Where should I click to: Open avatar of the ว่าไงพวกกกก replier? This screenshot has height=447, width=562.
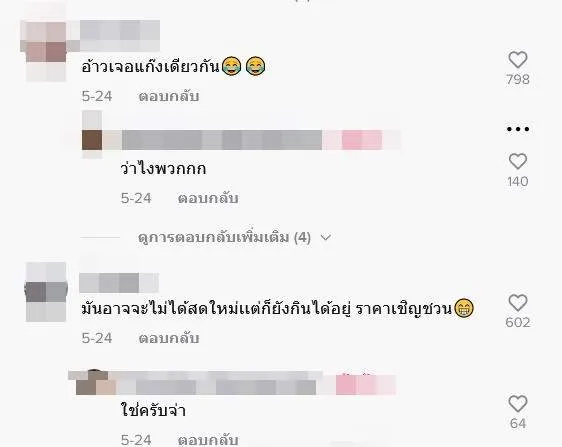click(x=92, y=134)
